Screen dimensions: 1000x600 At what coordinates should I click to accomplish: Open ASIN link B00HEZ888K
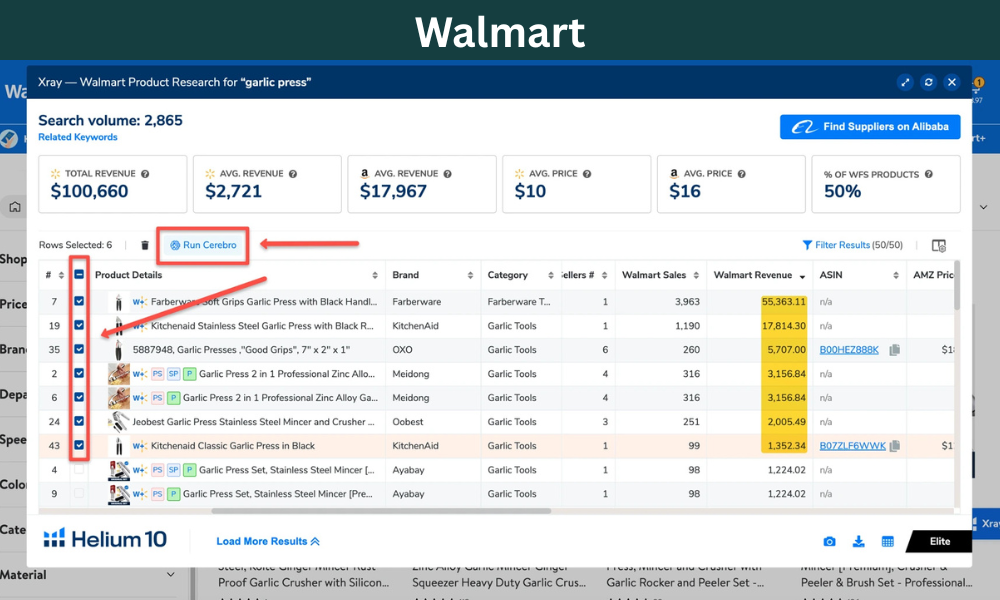coord(849,350)
